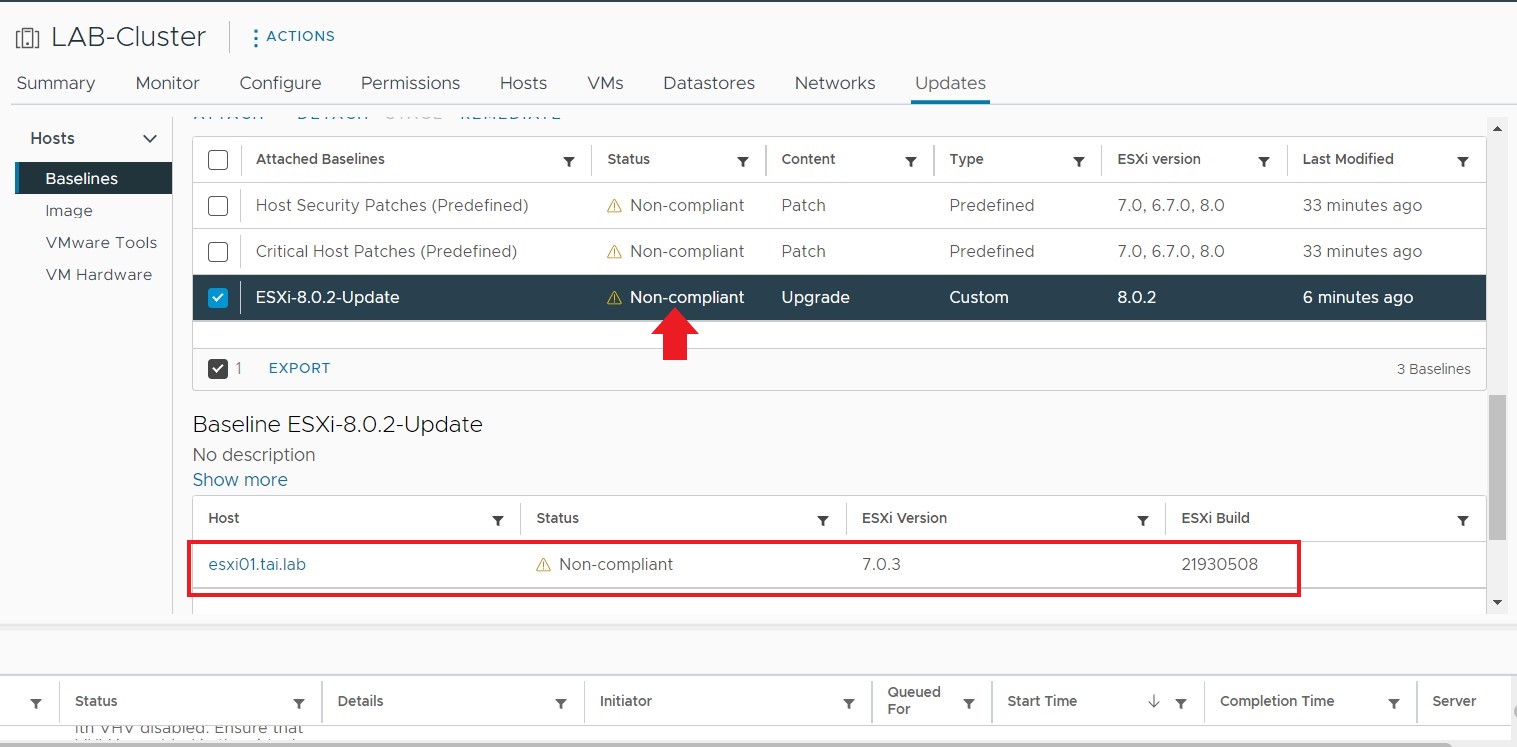
Task: Select Image in the sidebar
Action: click(69, 210)
